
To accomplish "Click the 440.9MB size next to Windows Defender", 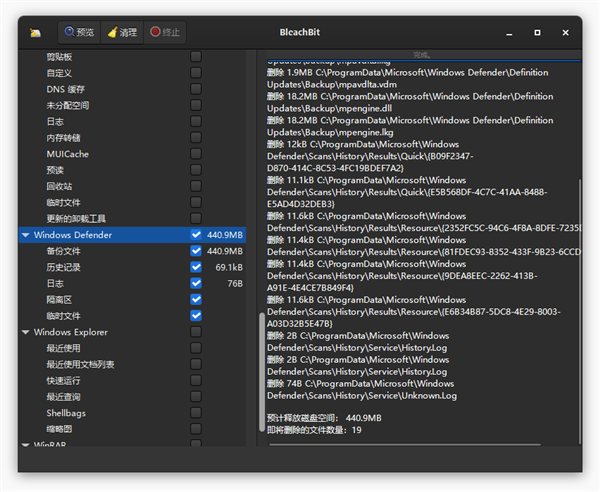I will click(x=225, y=235).
